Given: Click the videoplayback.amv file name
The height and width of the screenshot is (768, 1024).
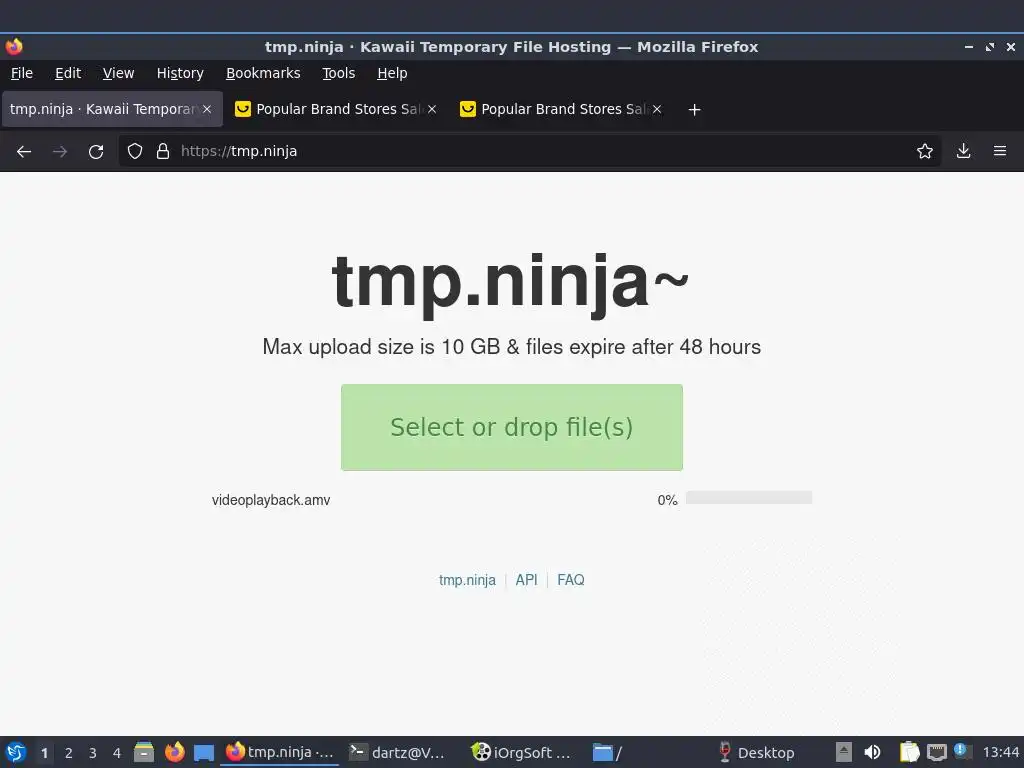Looking at the screenshot, I should (271, 500).
